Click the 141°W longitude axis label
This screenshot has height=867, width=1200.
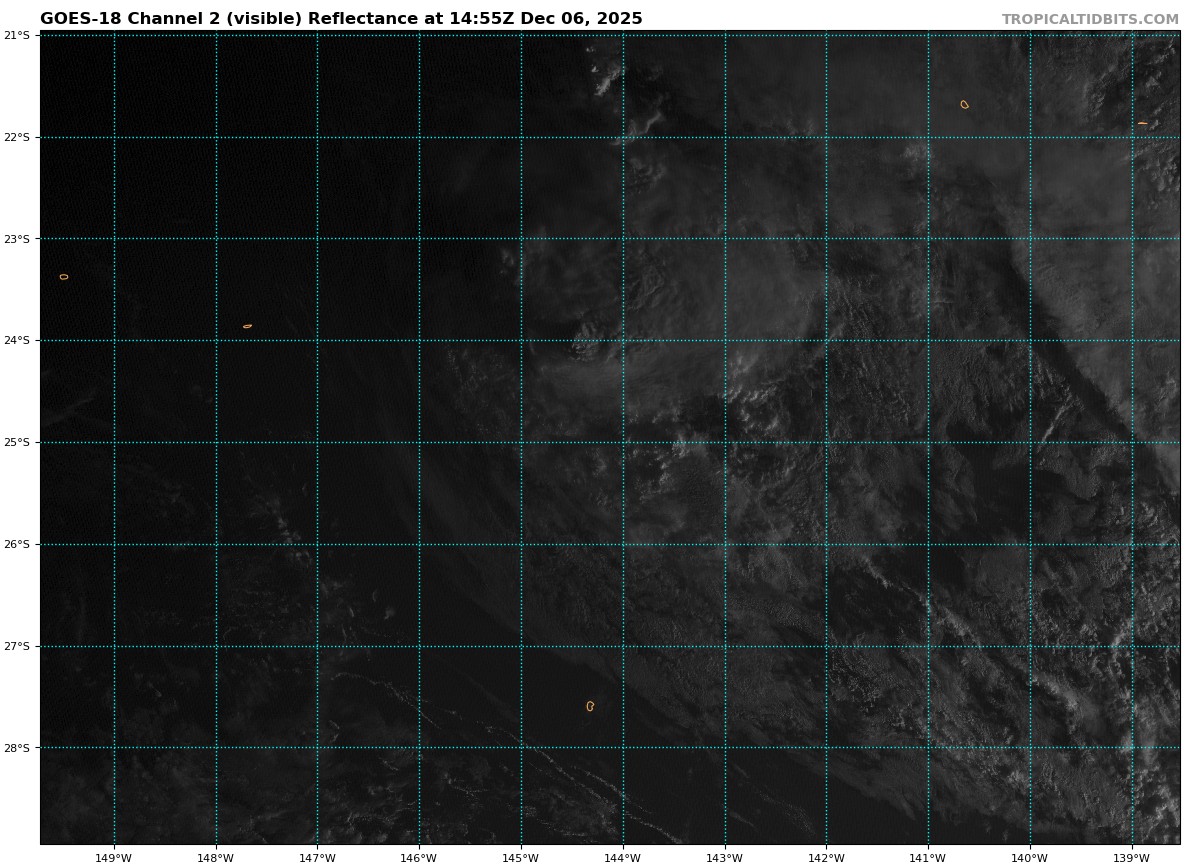(x=928, y=857)
